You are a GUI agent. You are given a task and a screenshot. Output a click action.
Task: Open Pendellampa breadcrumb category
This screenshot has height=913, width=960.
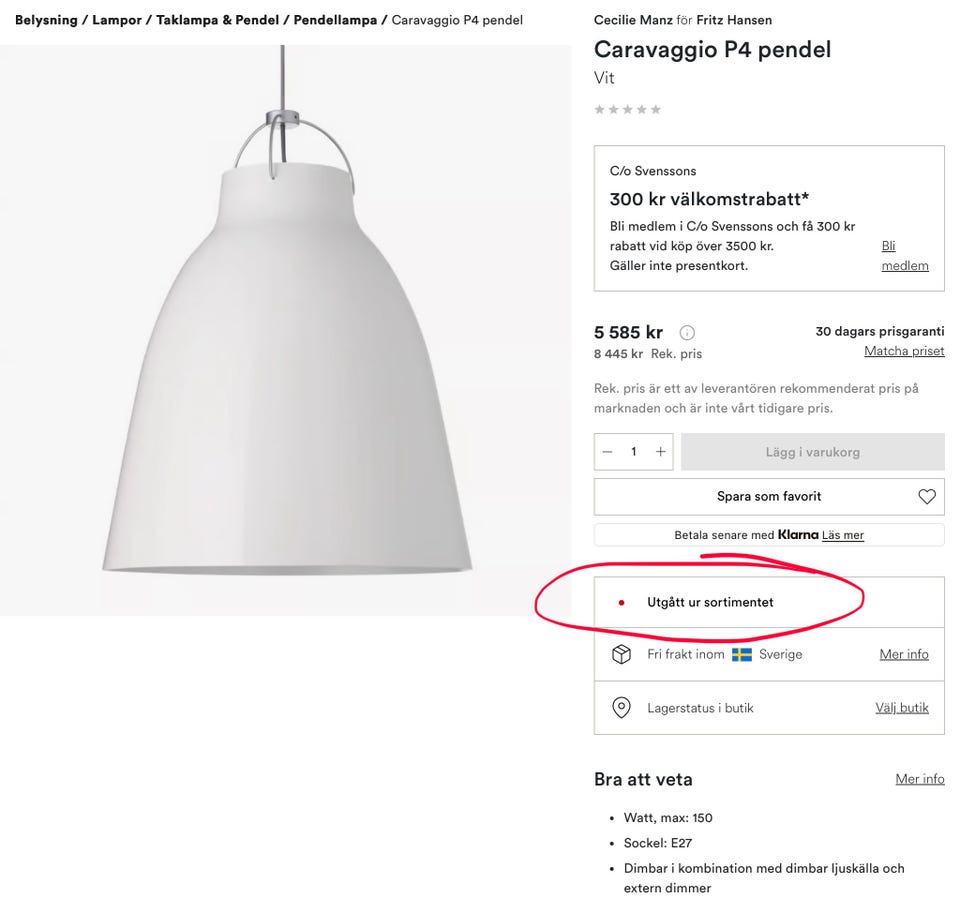335,20
